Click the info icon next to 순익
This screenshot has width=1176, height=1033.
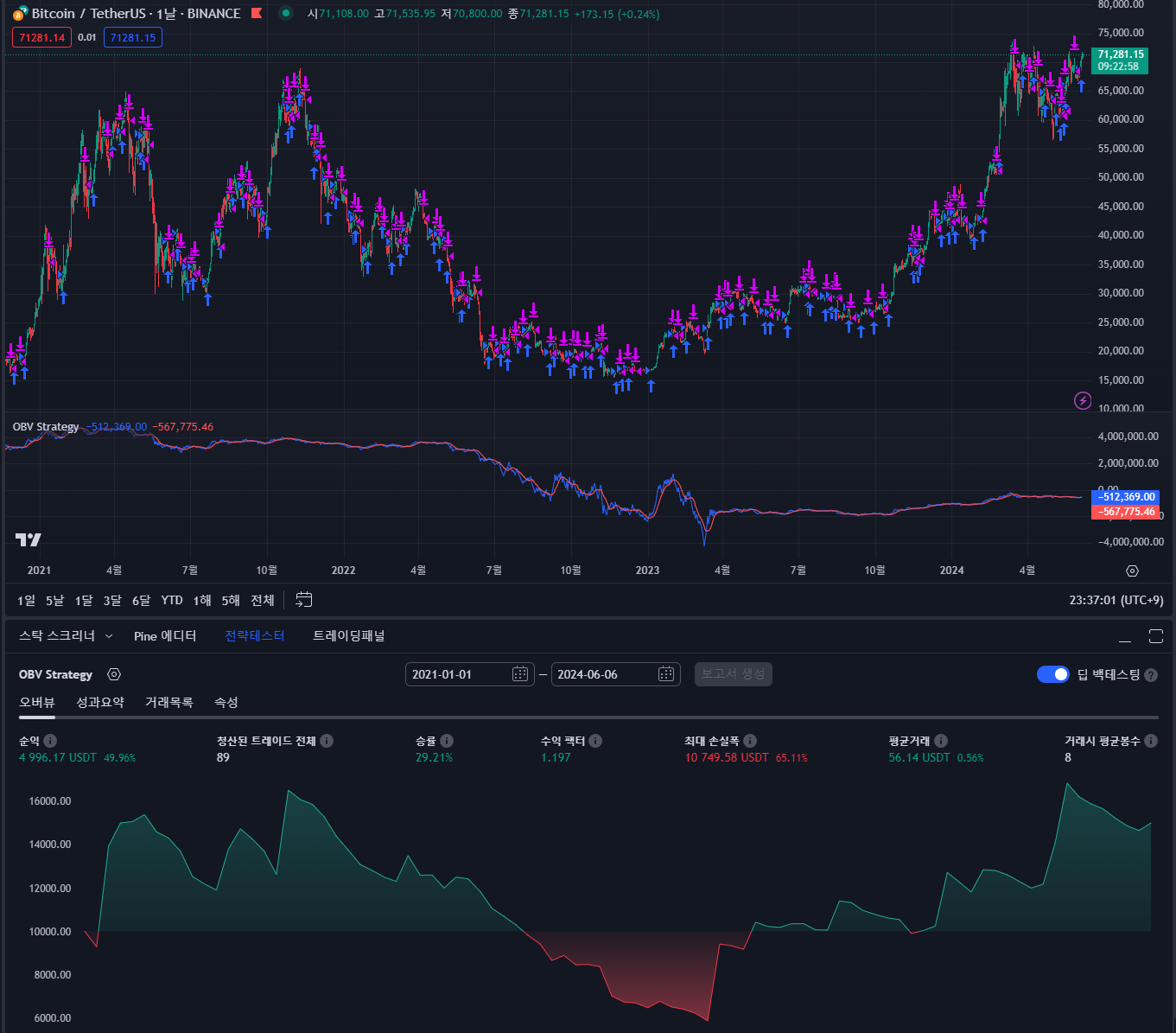50,741
